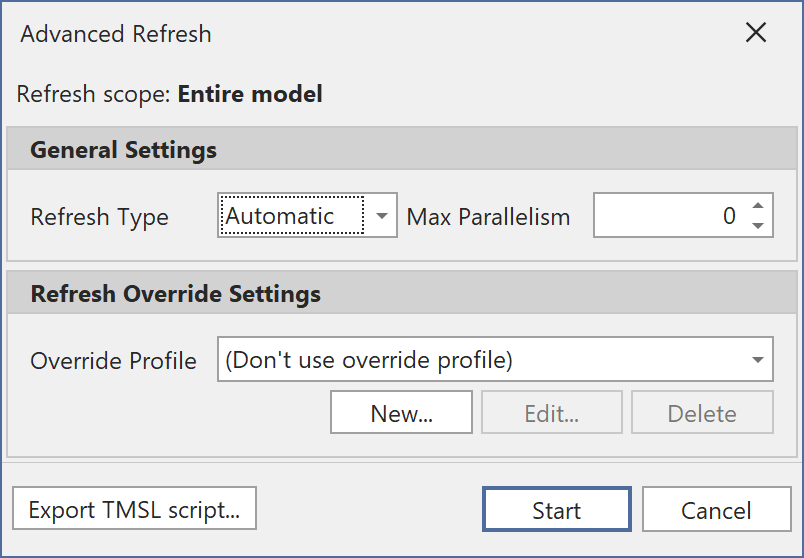Increase Max Parallelism using up arrow
The image size is (804, 558).
[758, 206]
